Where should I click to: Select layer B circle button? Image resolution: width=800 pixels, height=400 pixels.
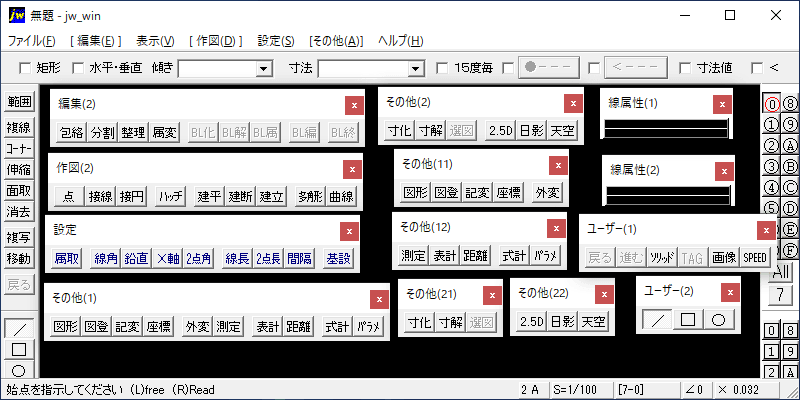click(790, 166)
